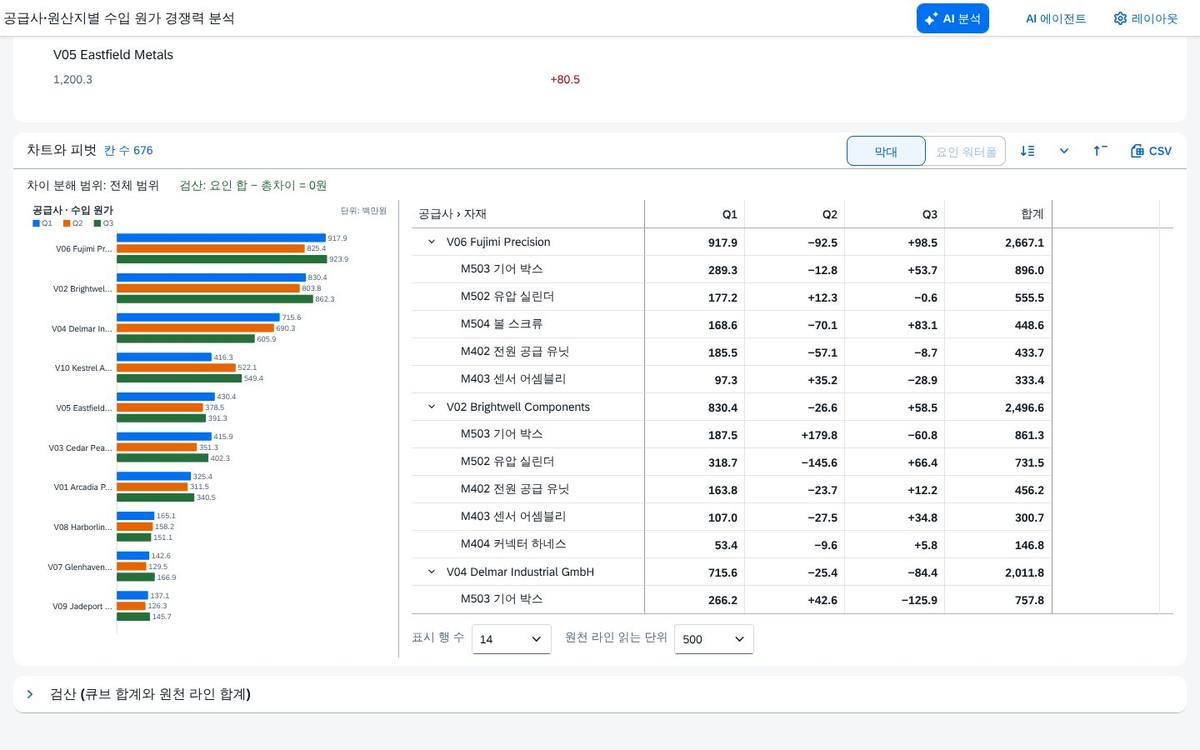Click the collapse-up arrow icon
Screen dimensions: 1200x750
pyautogui.click(x=1100, y=151)
